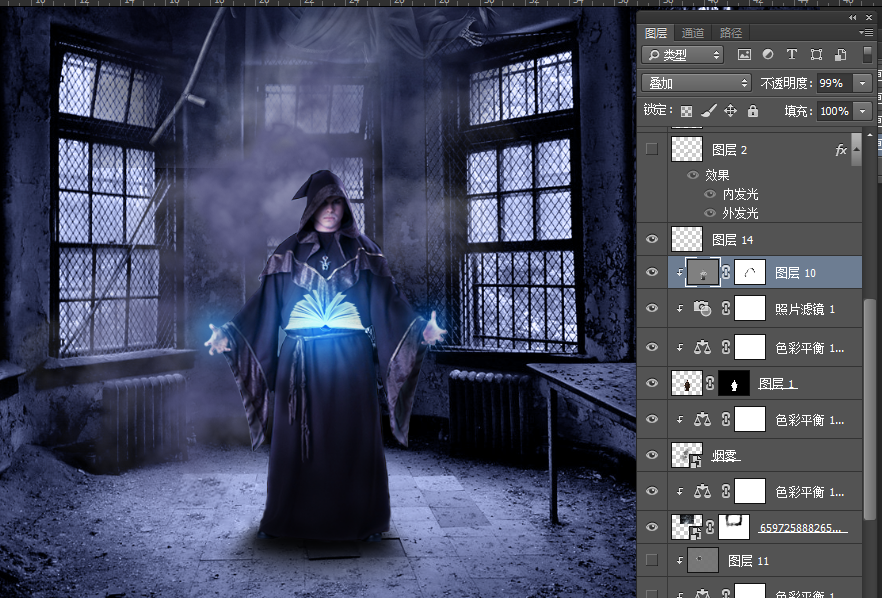Filter layers by smart objects icon

[840, 55]
